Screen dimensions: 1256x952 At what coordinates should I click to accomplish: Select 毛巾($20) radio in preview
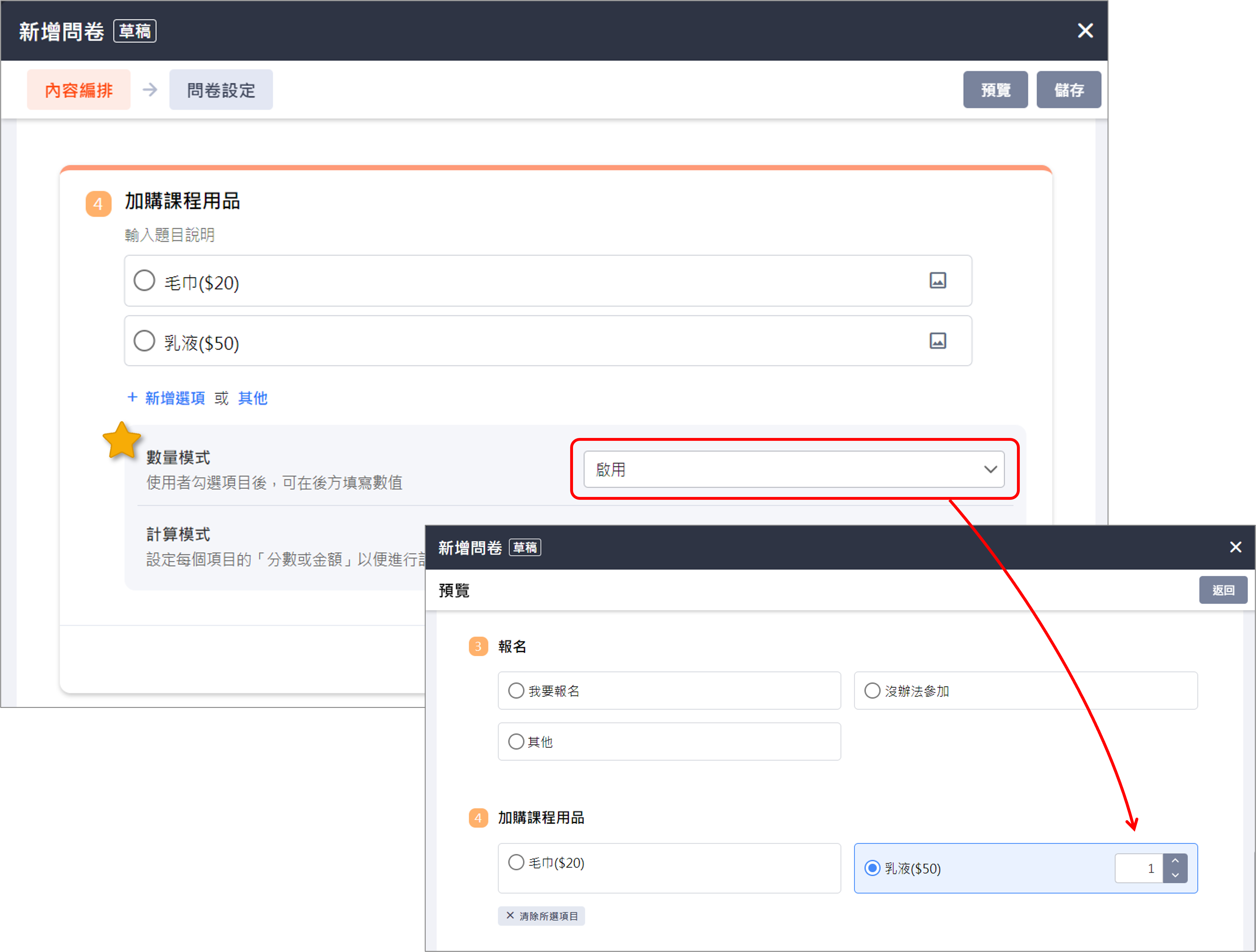click(x=515, y=863)
